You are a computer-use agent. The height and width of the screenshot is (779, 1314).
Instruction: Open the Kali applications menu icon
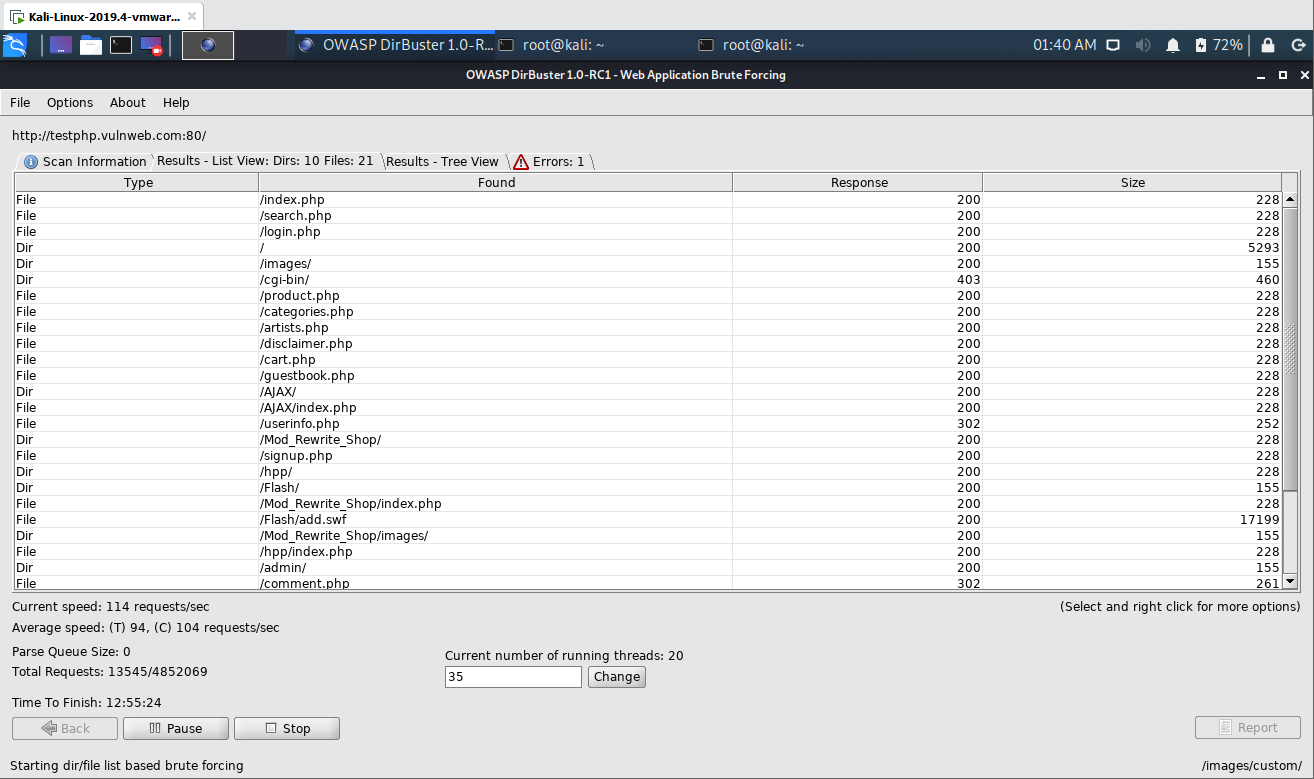[15, 45]
